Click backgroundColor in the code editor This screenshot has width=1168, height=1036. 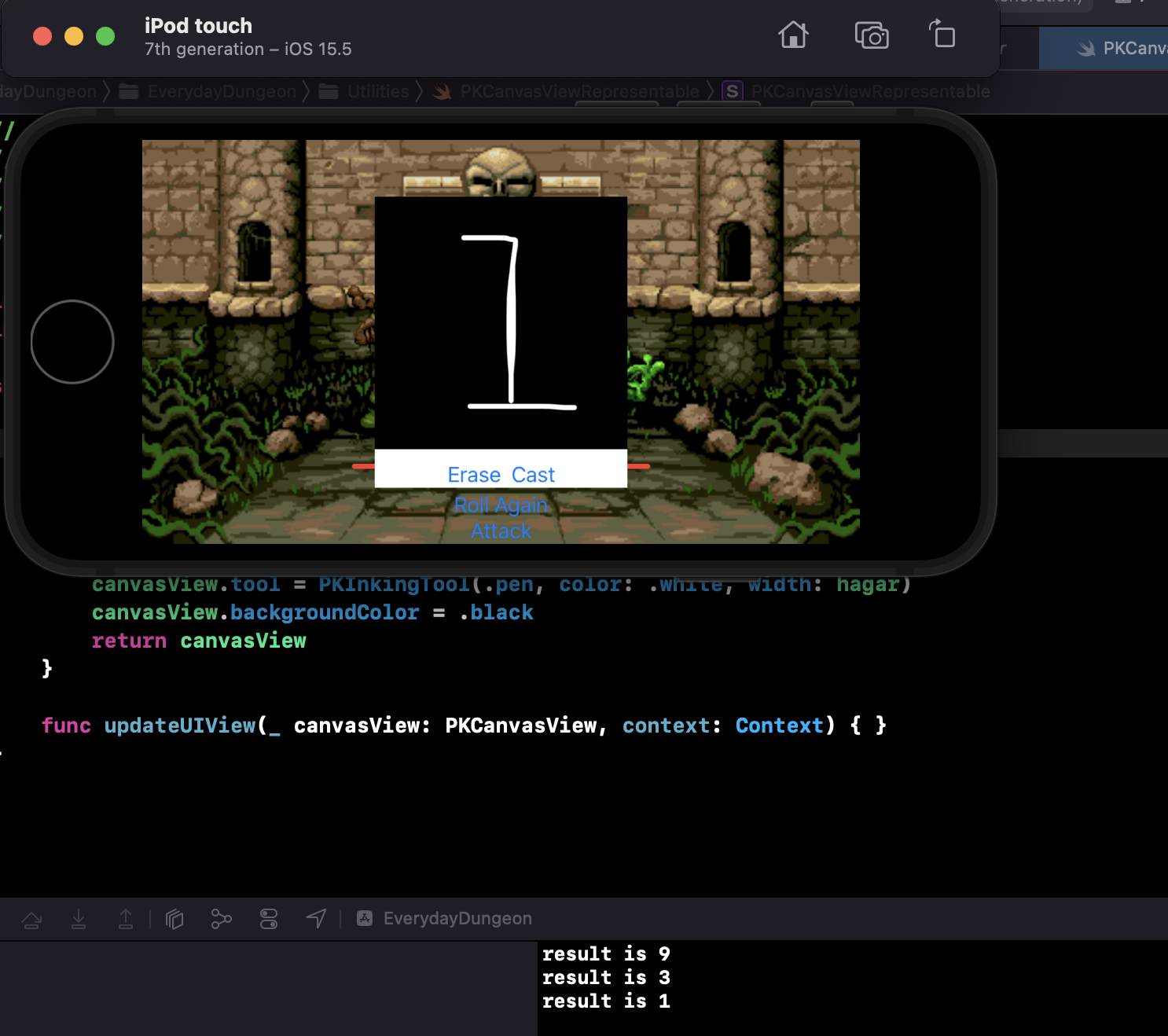[325, 613]
